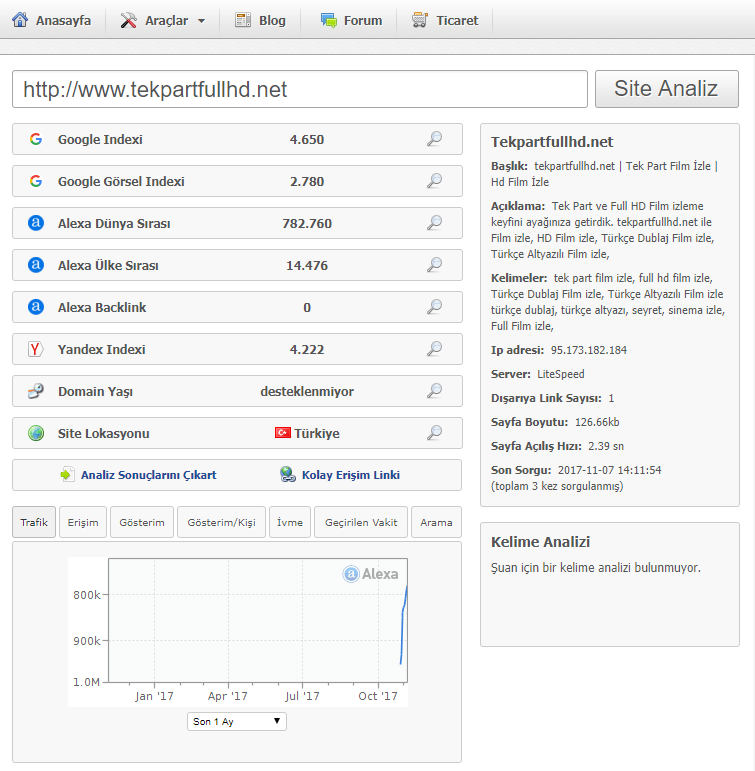This screenshot has width=755, height=771.
Task: Click the Forum chat bubbles icon
Action: [329, 20]
